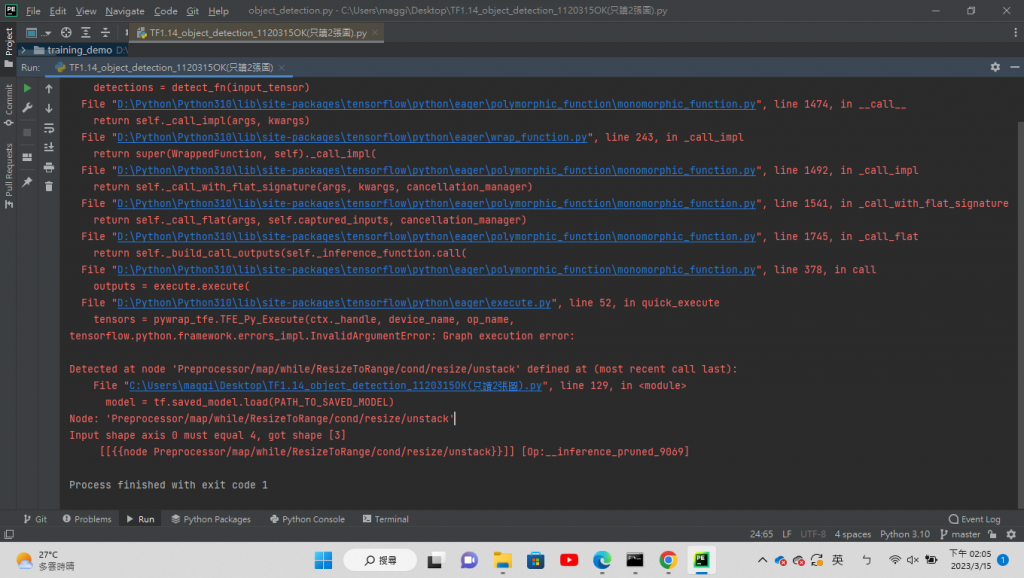This screenshot has height=578, width=1024.
Task: Click UTF-8 encoding in status bar
Action: click(813, 534)
